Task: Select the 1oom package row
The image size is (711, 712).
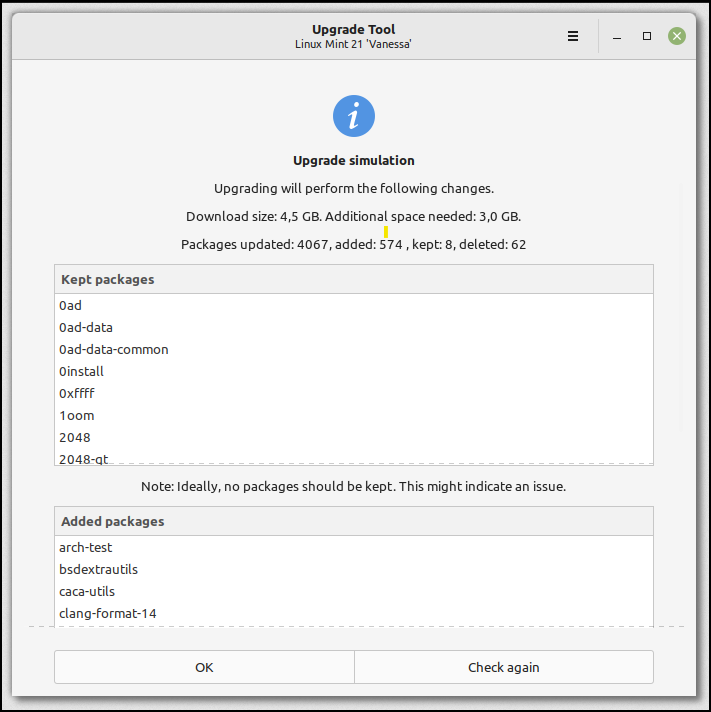Action: click(354, 415)
